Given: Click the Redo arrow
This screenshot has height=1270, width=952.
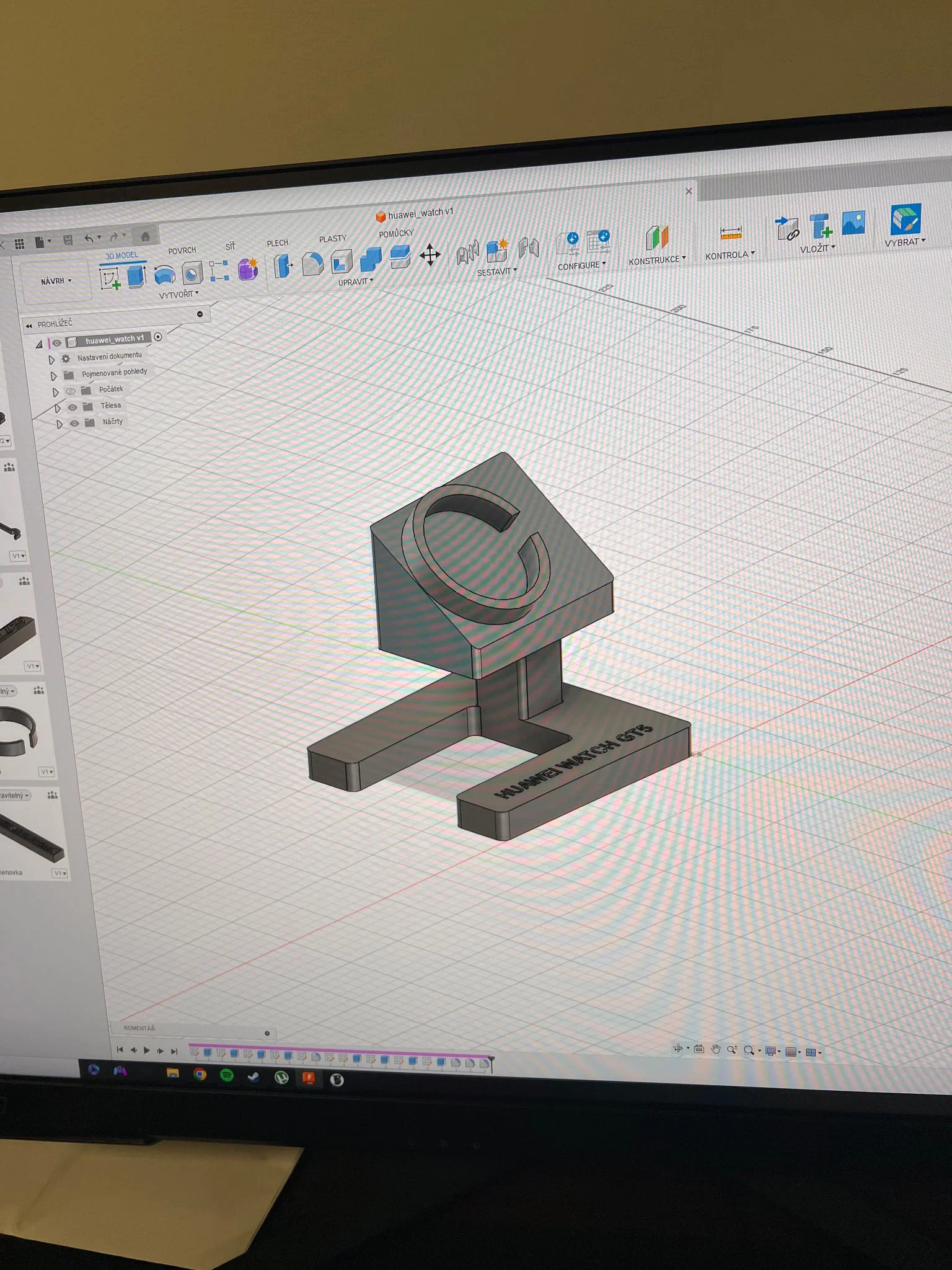Looking at the screenshot, I should pos(114,236).
